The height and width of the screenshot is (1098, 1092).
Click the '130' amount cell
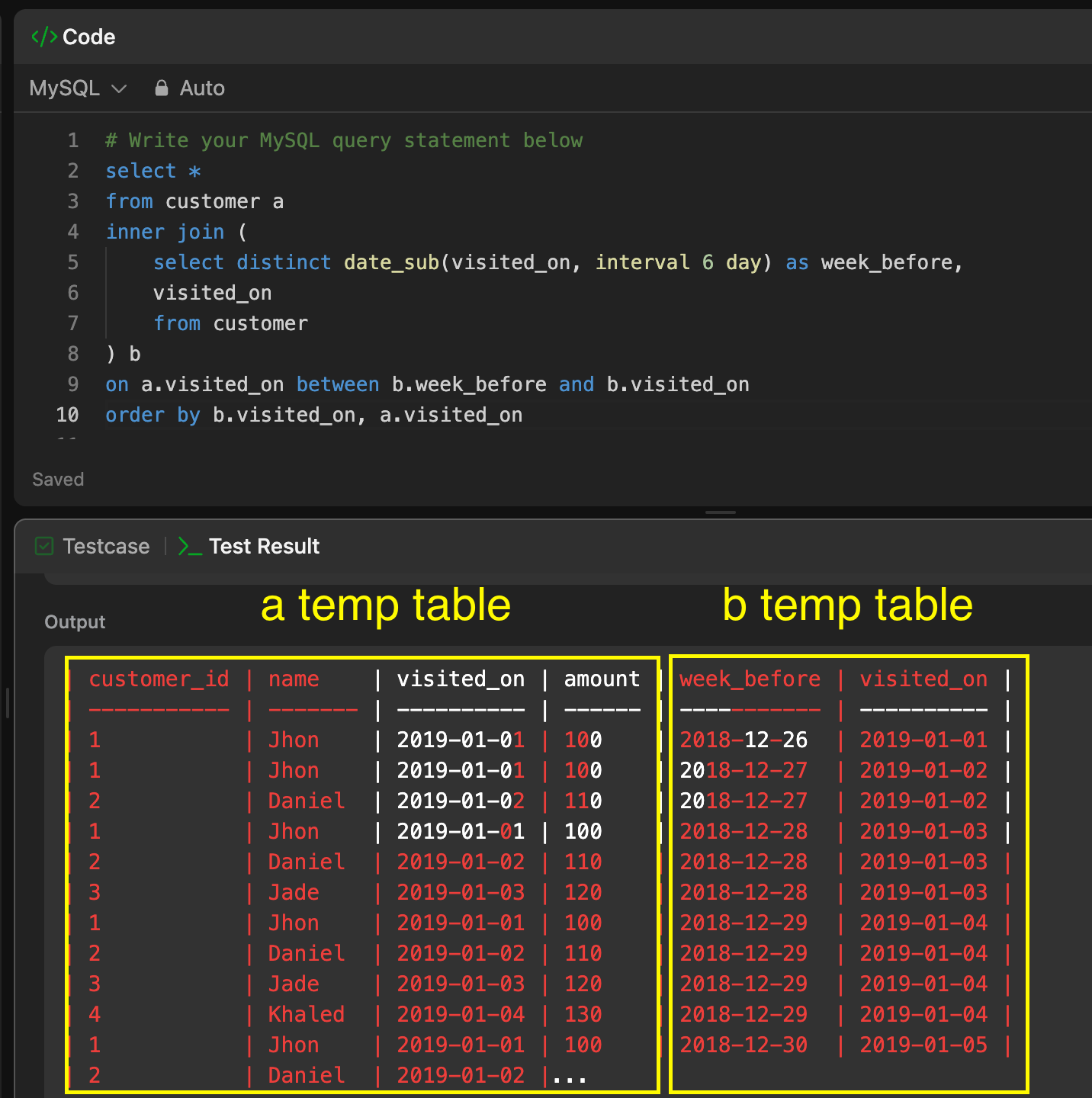click(583, 1014)
